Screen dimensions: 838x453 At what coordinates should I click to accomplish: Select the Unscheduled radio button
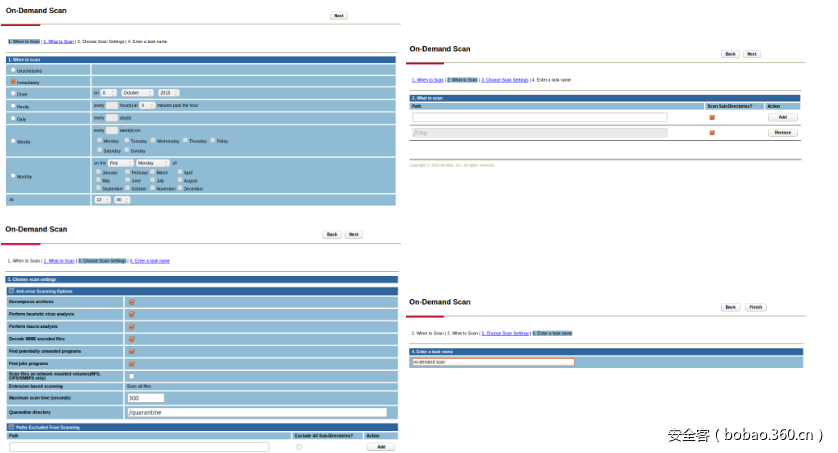pyautogui.click(x=13, y=71)
